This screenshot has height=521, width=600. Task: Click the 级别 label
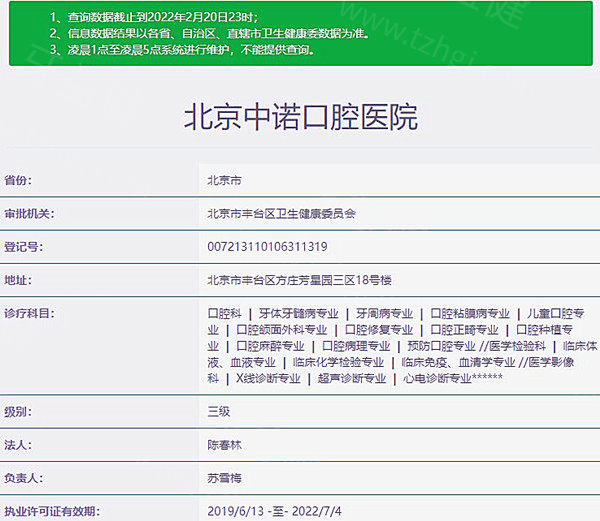(18, 412)
